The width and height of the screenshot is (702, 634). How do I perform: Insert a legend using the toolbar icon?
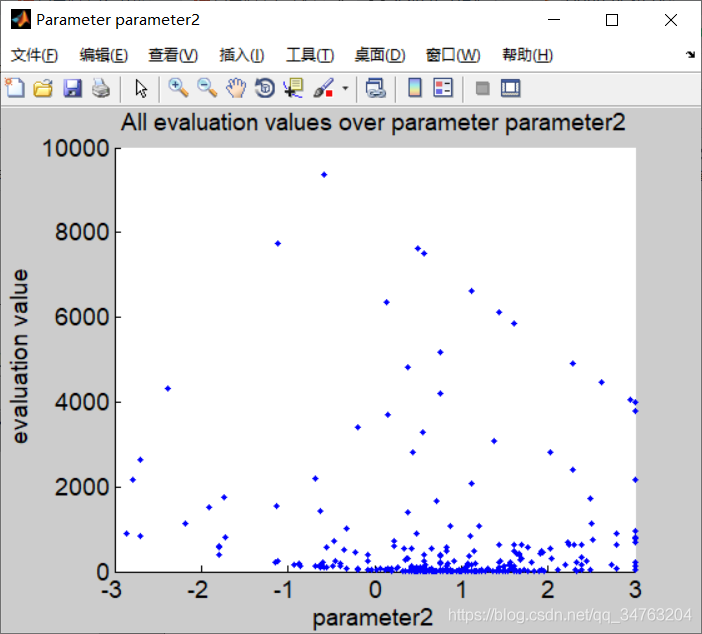pyautogui.click(x=443, y=88)
